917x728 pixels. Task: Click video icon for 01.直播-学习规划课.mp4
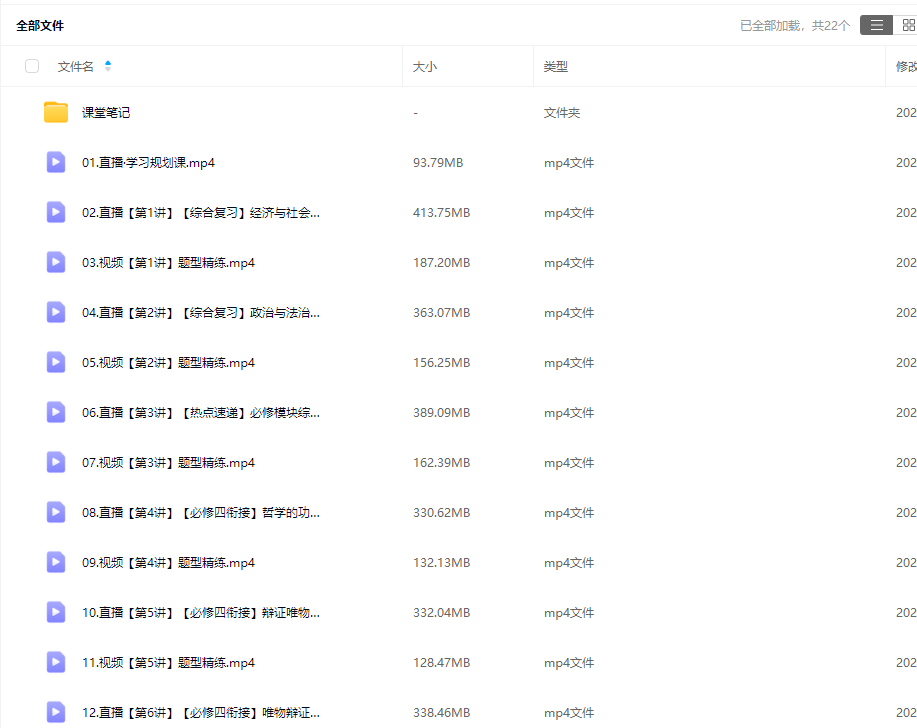(56, 162)
